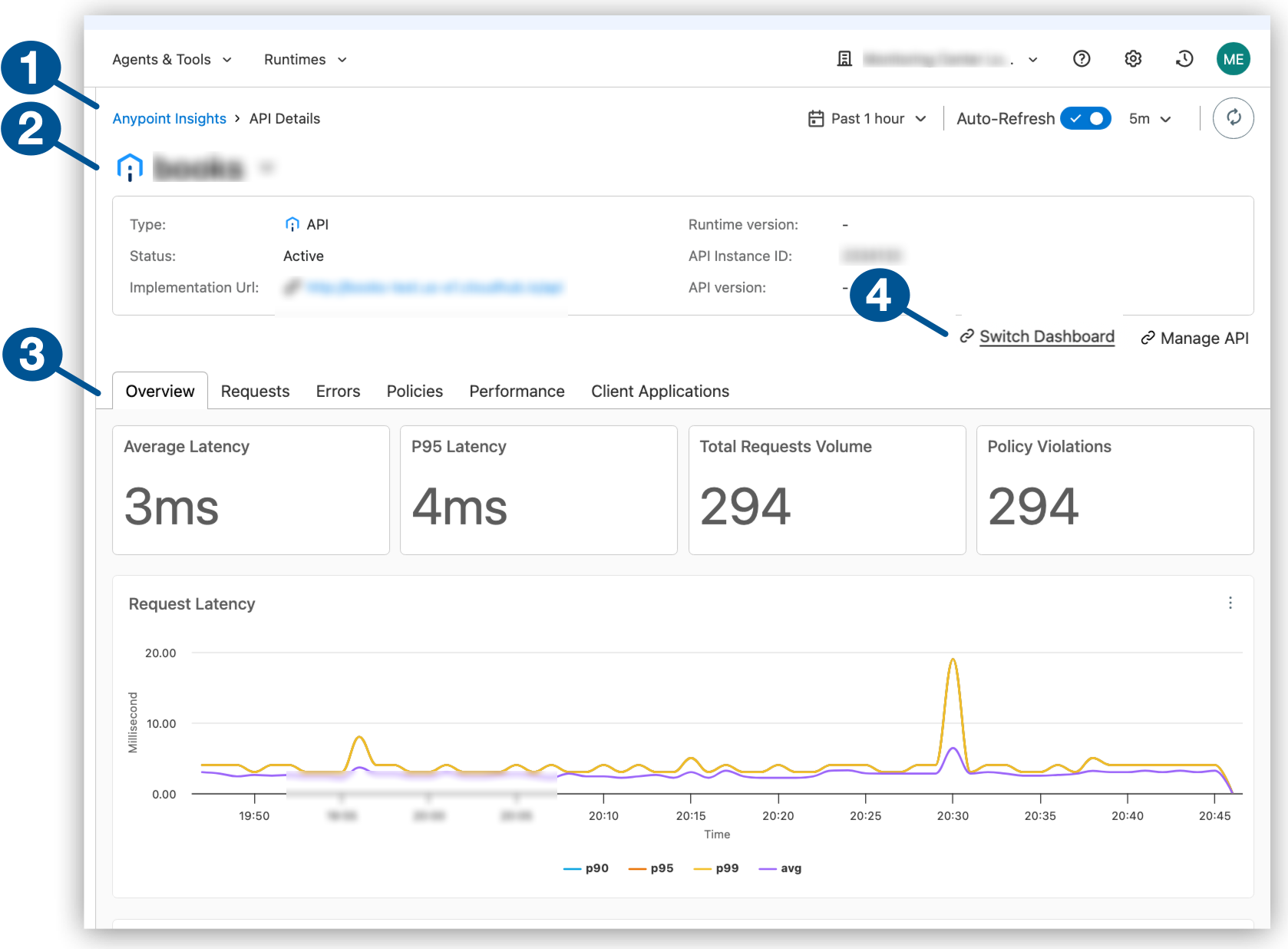Click the calendar icon beside Past 1 hour
The width and height of the screenshot is (1288, 949).
pos(817,118)
